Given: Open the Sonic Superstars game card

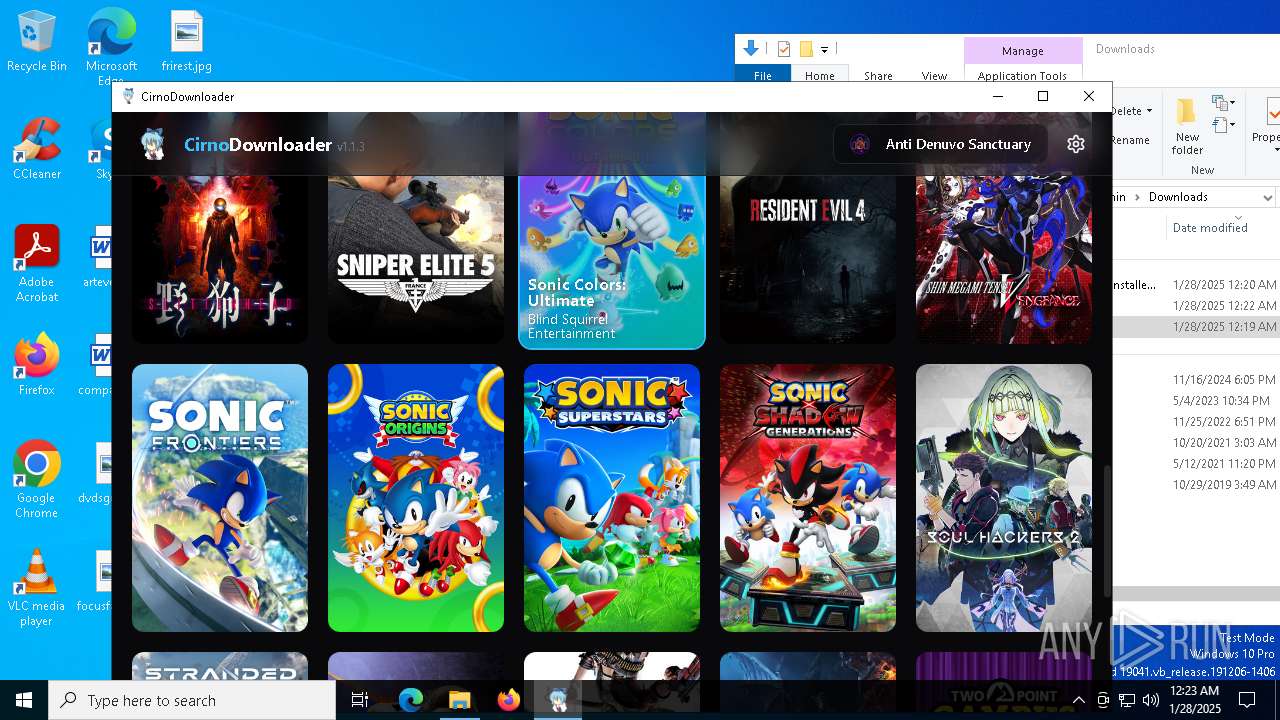Looking at the screenshot, I should (x=612, y=498).
